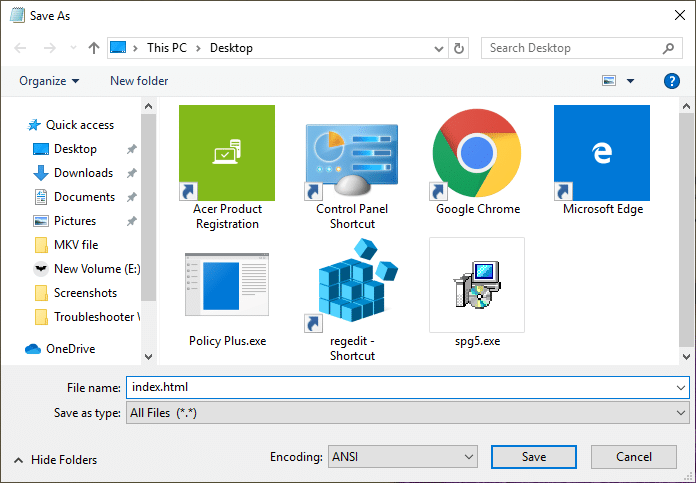The height and width of the screenshot is (483, 696).
Task: Collapse the dialog using Hide Folders
Action: [56, 460]
